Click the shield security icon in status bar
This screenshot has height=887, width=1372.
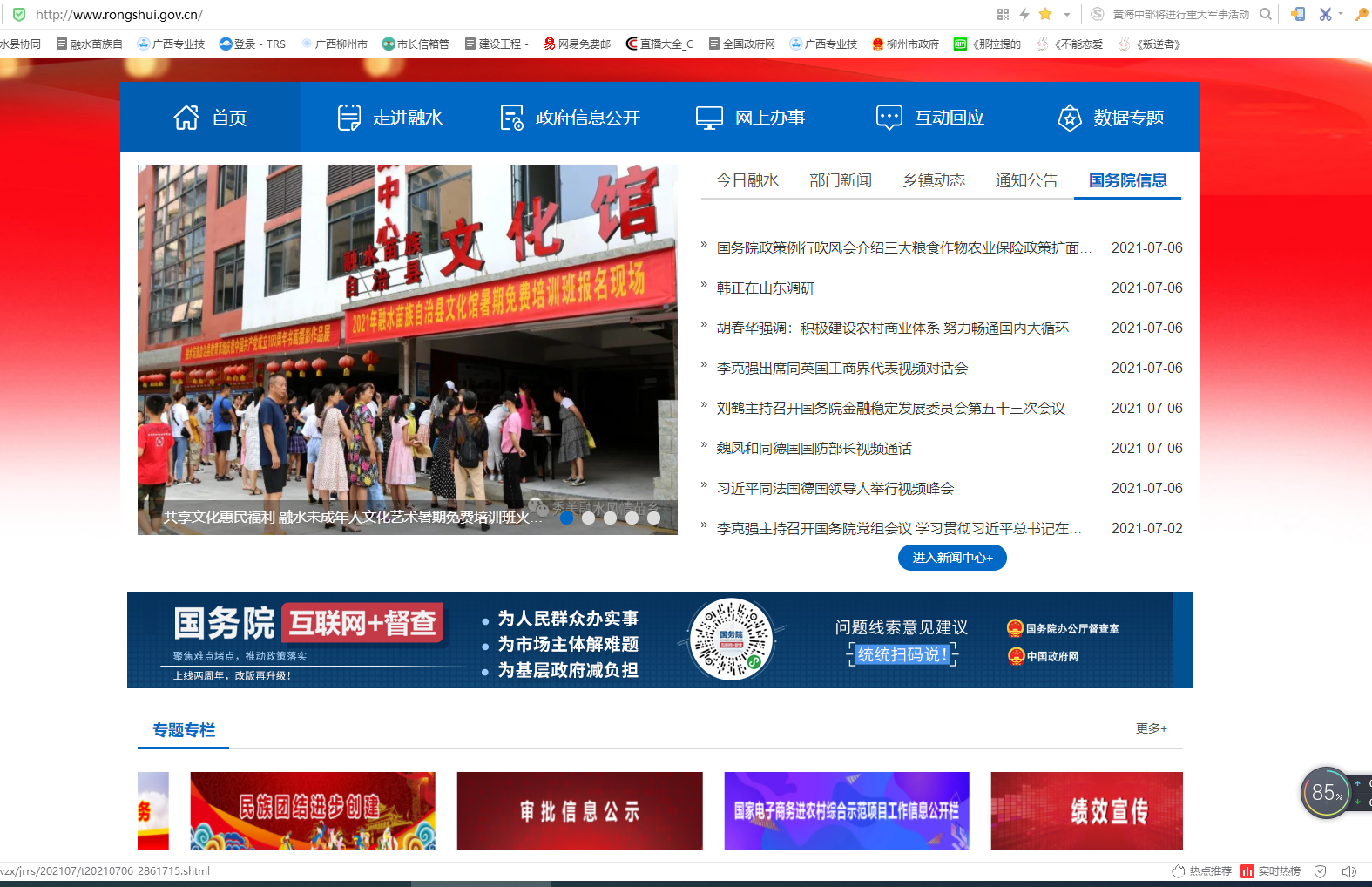point(1321,871)
